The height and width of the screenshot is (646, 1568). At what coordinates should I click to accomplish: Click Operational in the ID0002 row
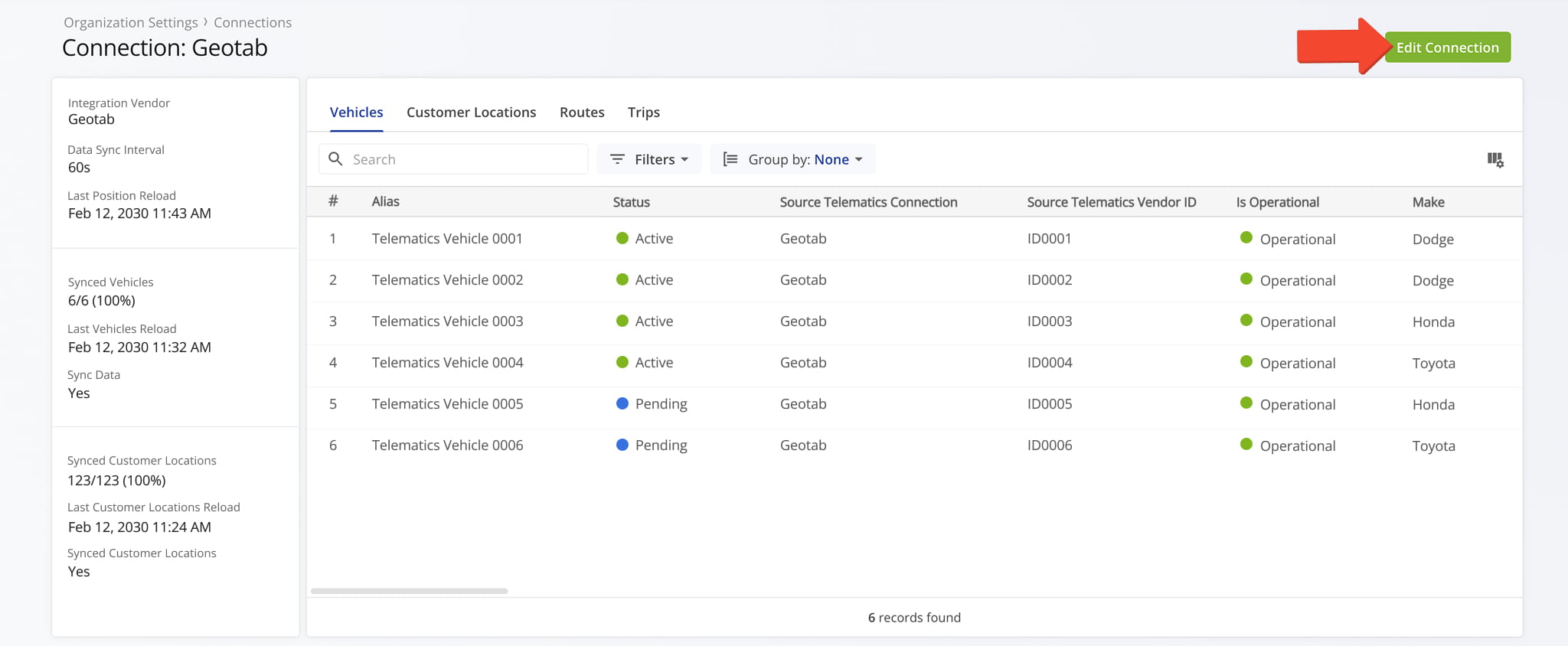[1298, 281]
